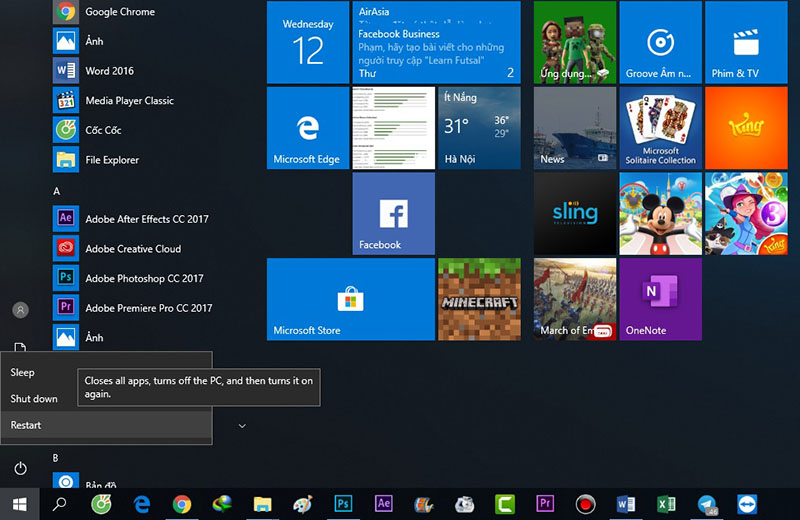Open the document chart preview tile
Viewport: 800px width, 520px height.
click(x=393, y=128)
